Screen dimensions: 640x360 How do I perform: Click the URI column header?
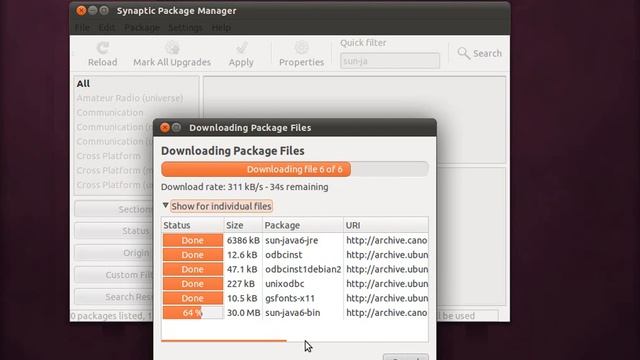386,225
